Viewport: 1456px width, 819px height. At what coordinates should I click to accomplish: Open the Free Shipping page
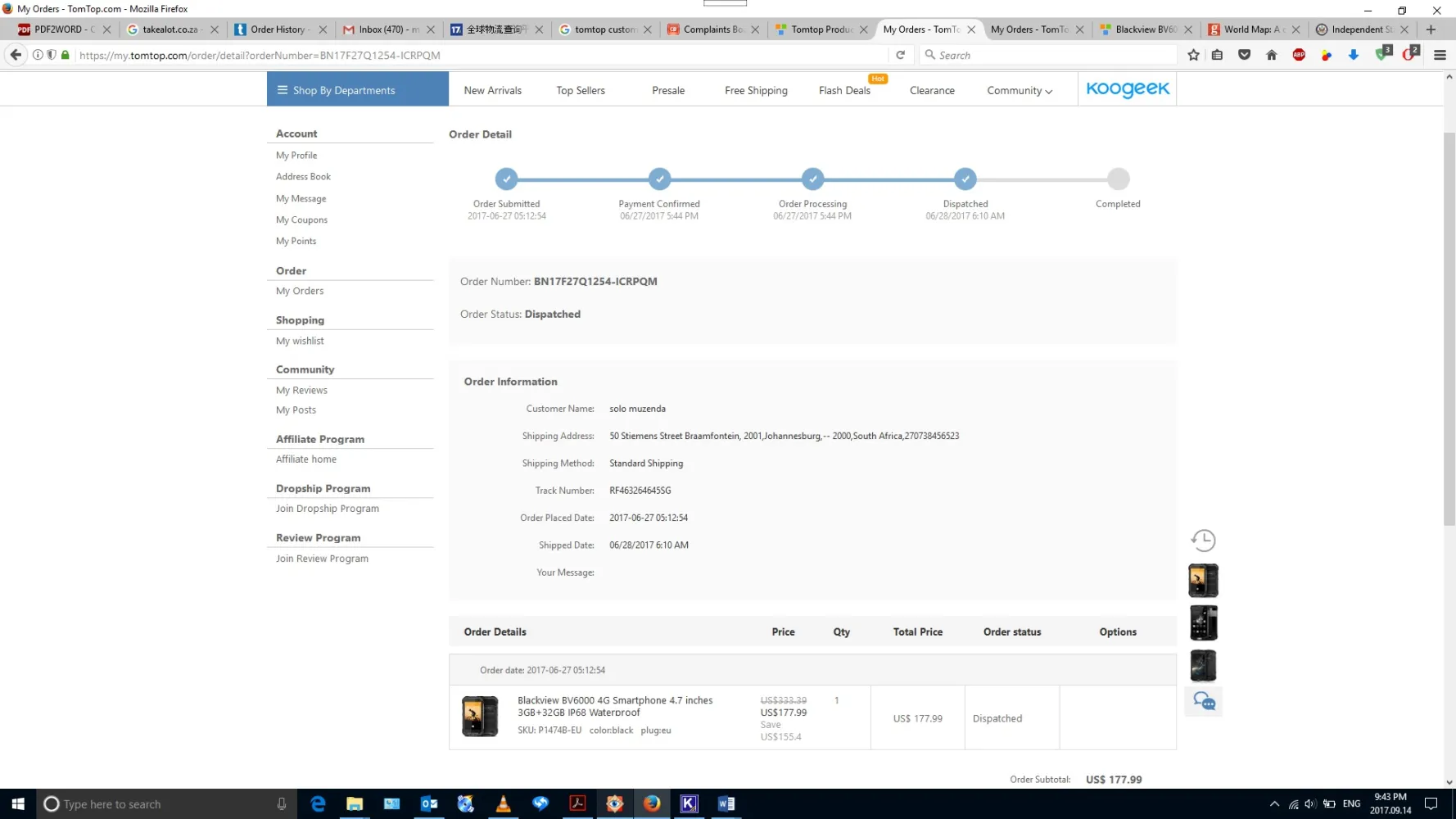pyautogui.click(x=756, y=91)
